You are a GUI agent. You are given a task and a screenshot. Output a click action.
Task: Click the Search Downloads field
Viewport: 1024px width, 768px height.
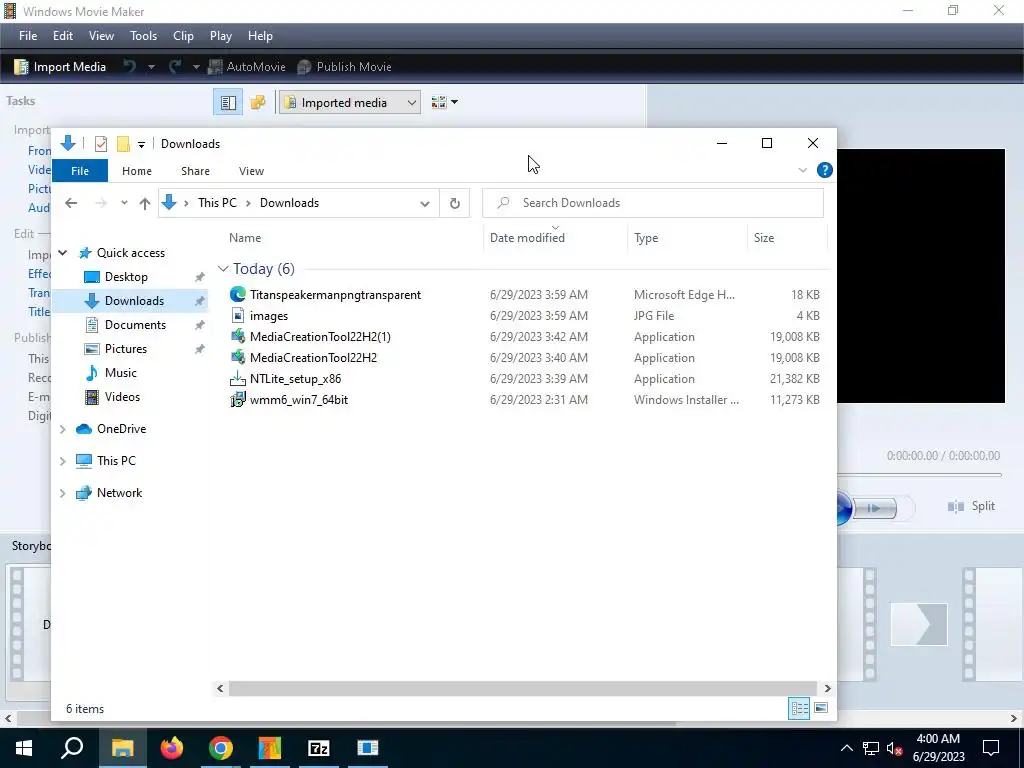[x=653, y=203]
